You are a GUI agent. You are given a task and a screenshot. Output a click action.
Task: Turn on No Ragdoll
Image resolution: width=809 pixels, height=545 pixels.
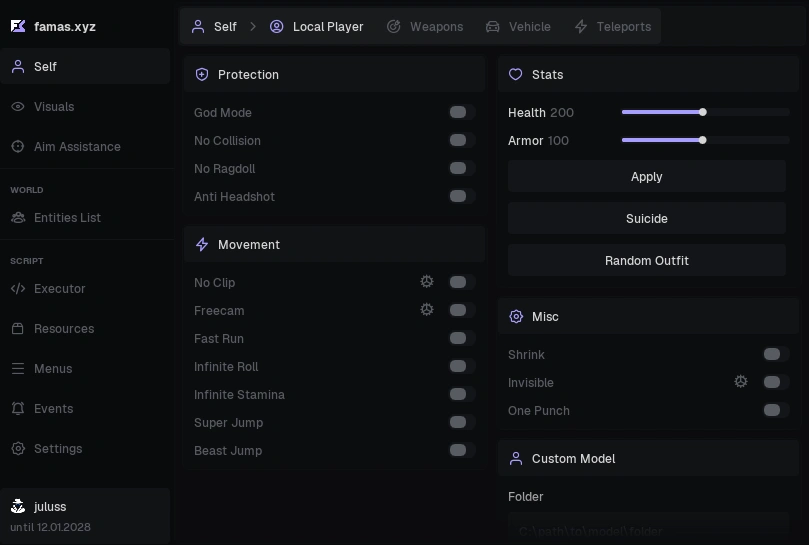pos(462,168)
